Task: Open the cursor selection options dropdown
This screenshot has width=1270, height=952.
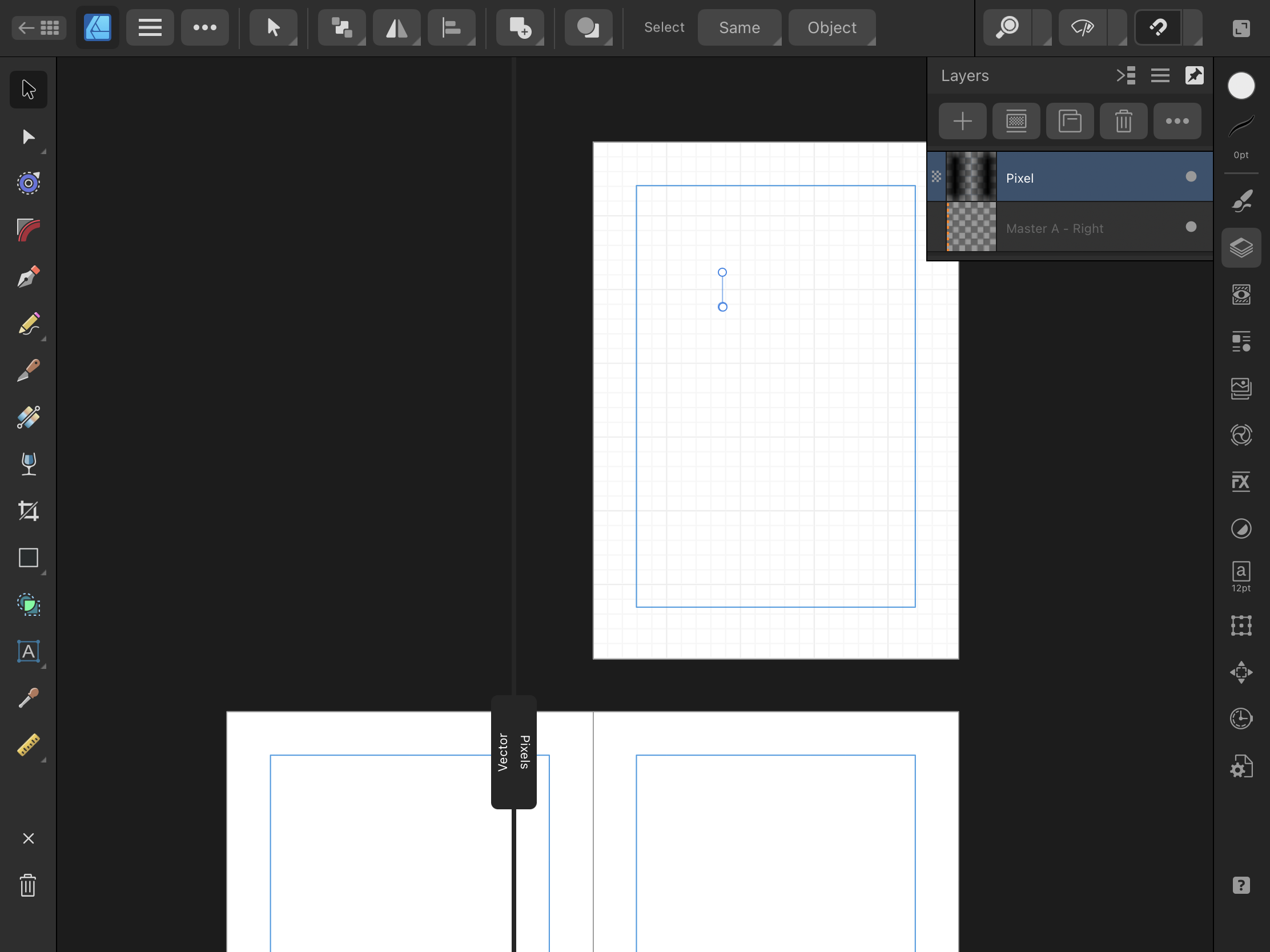Action: point(274,27)
